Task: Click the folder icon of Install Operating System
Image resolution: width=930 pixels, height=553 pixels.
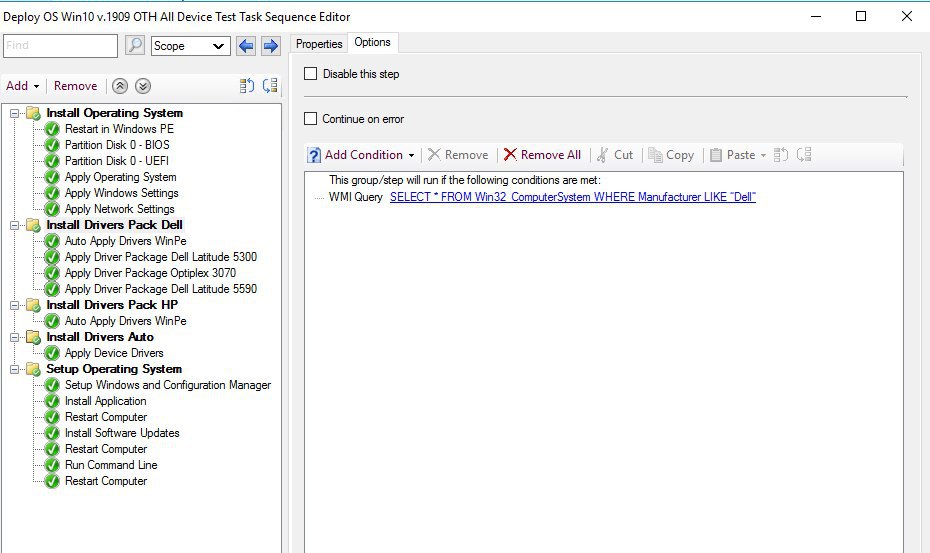Action: tap(33, 113)
